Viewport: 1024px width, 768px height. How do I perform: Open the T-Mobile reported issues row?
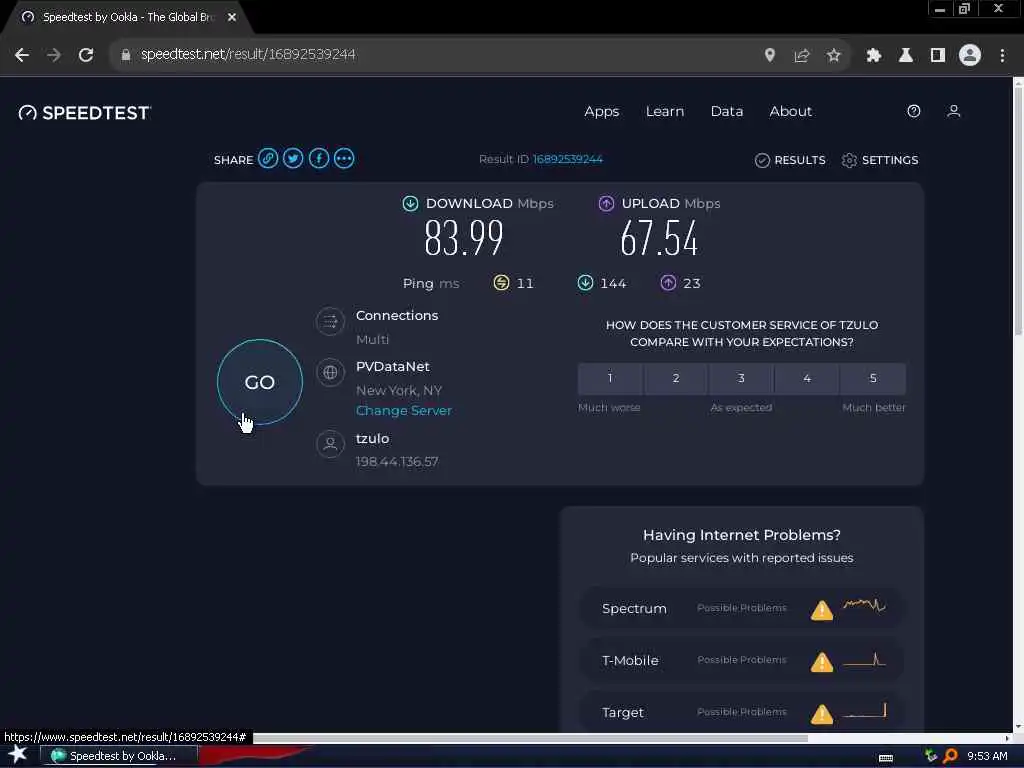point(742,660)
